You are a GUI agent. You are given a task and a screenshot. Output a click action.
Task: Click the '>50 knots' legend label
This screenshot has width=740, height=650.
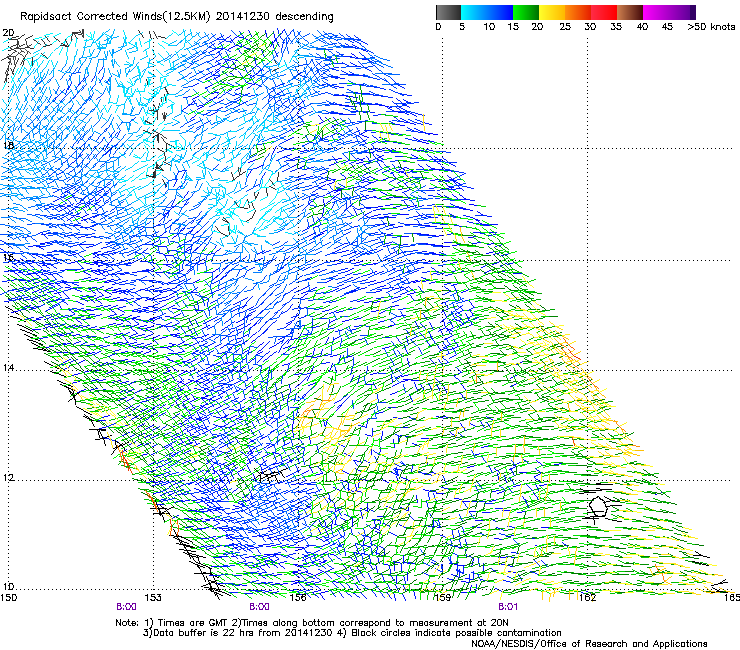[711, 27]
